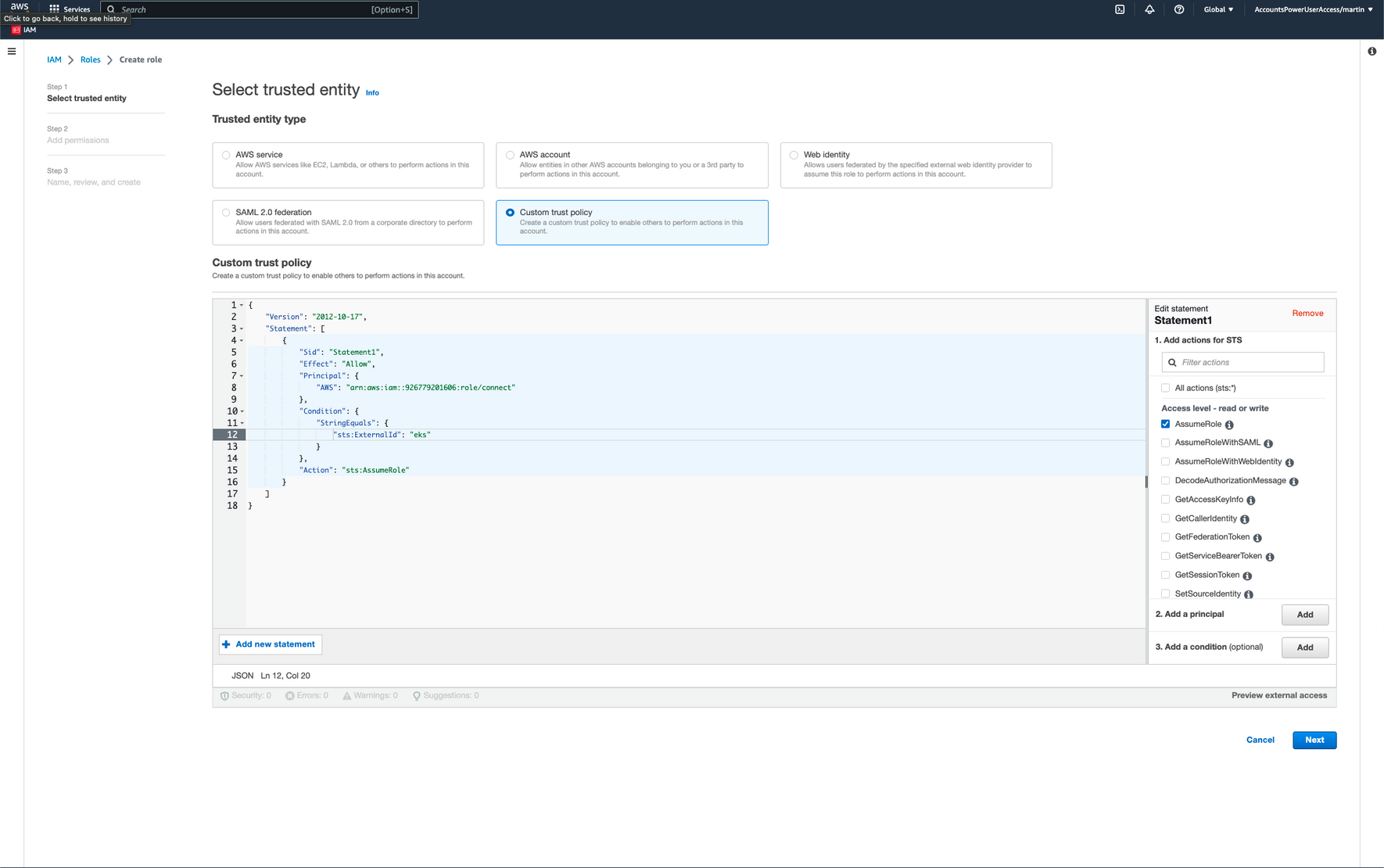
Task: Uncheck the AssumeRole action
Action: pyautogui.click(x=1166, y=424)
